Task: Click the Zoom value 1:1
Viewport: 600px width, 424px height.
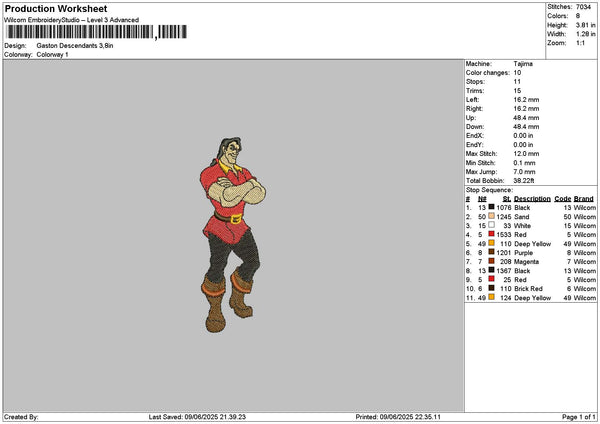Action: (580, 43)
